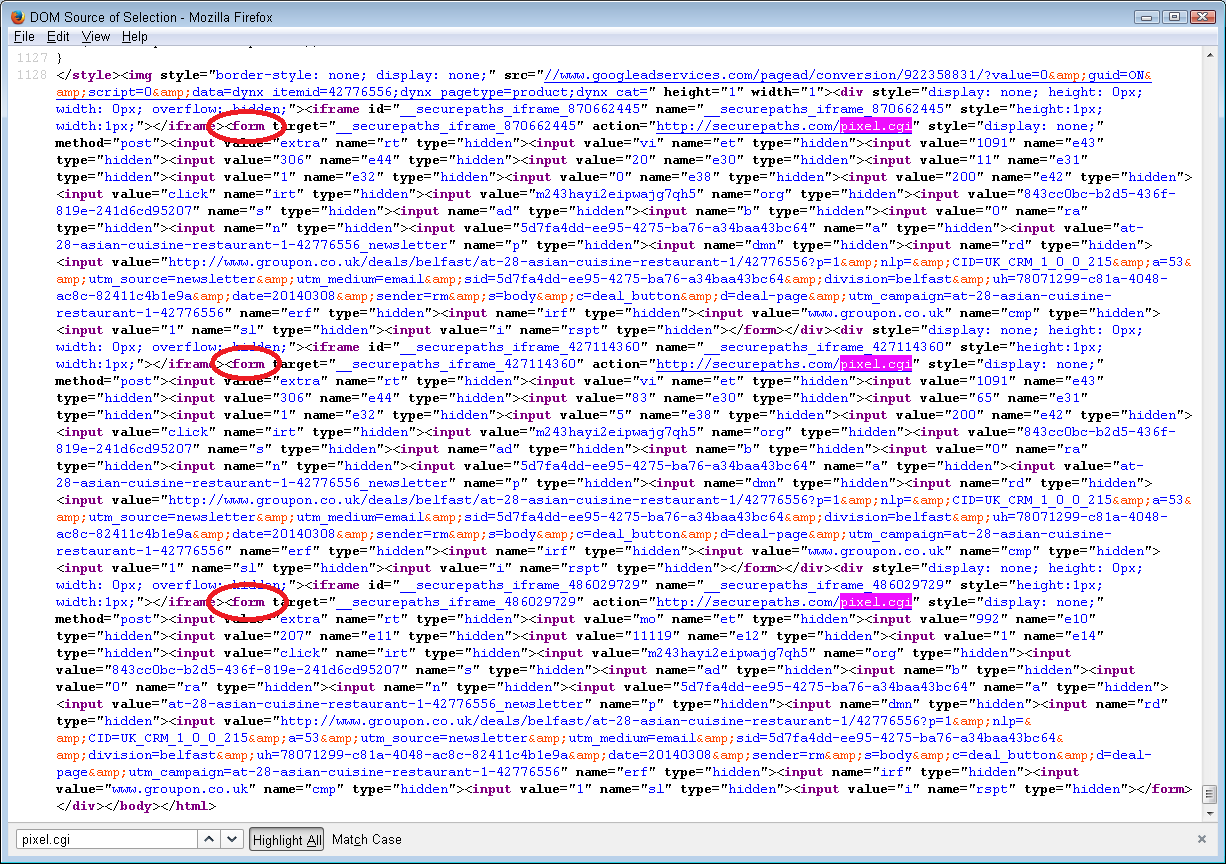Click the scrollbar up arrow
Viewport: 1226px width, 864px height.
(x=1209, y=57)
